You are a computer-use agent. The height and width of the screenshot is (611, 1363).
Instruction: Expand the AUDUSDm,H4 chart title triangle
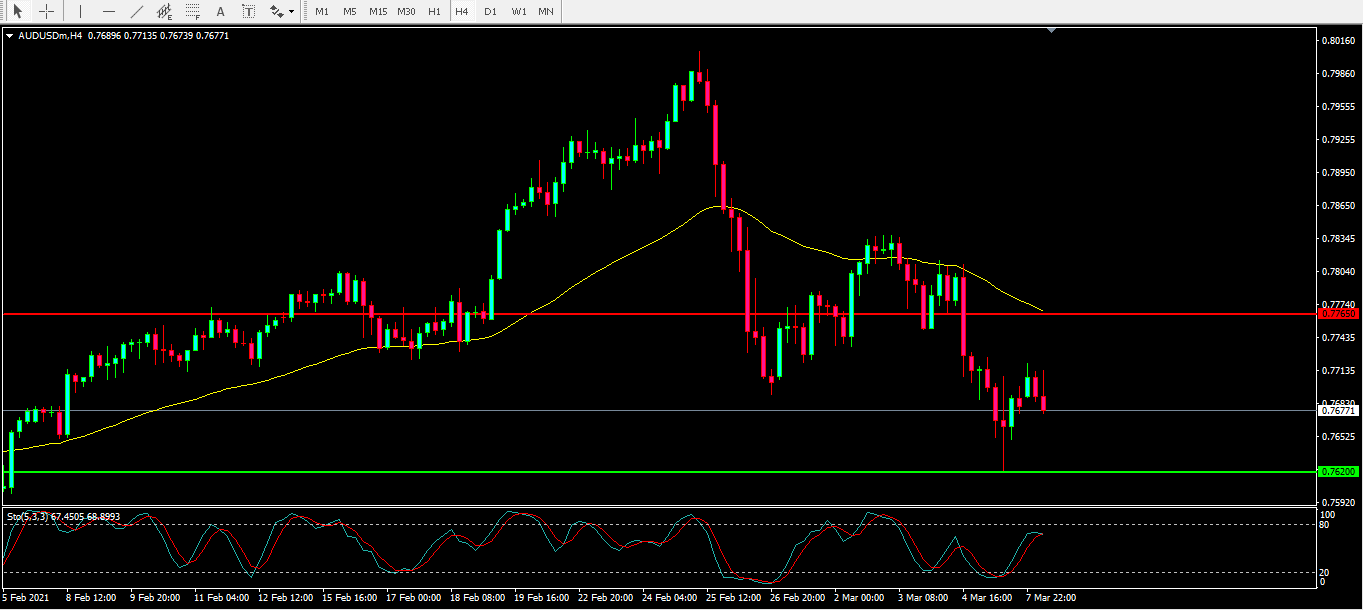coord(10,35)
